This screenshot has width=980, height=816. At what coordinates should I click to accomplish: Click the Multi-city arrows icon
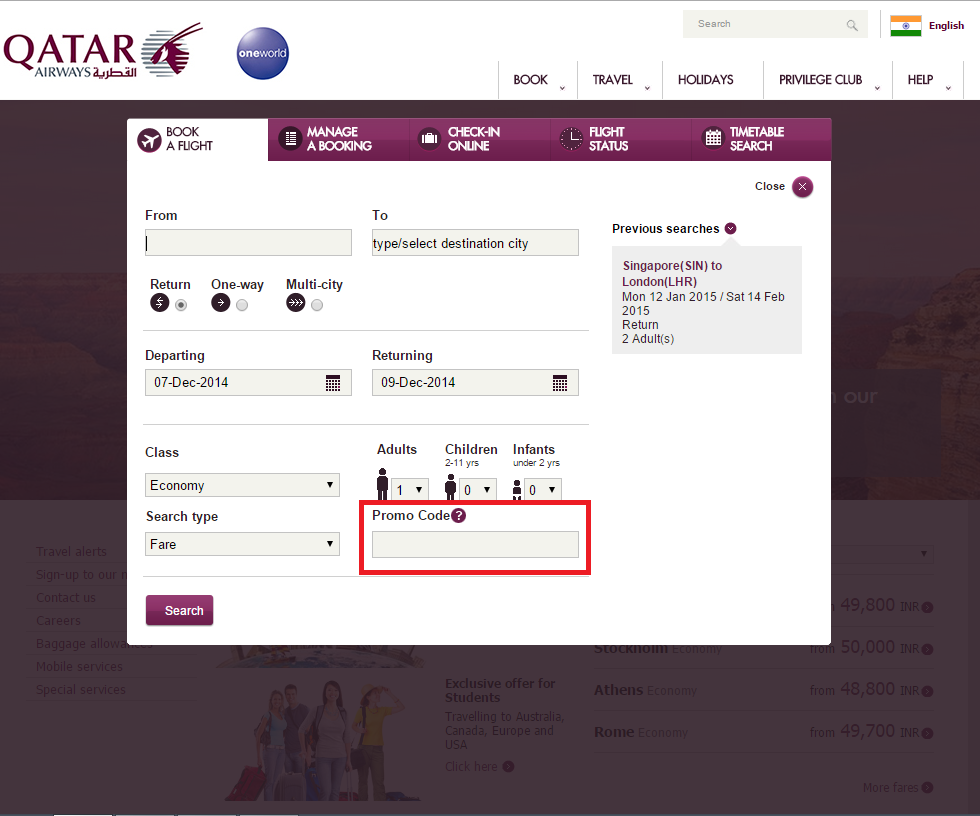point(296,303)
